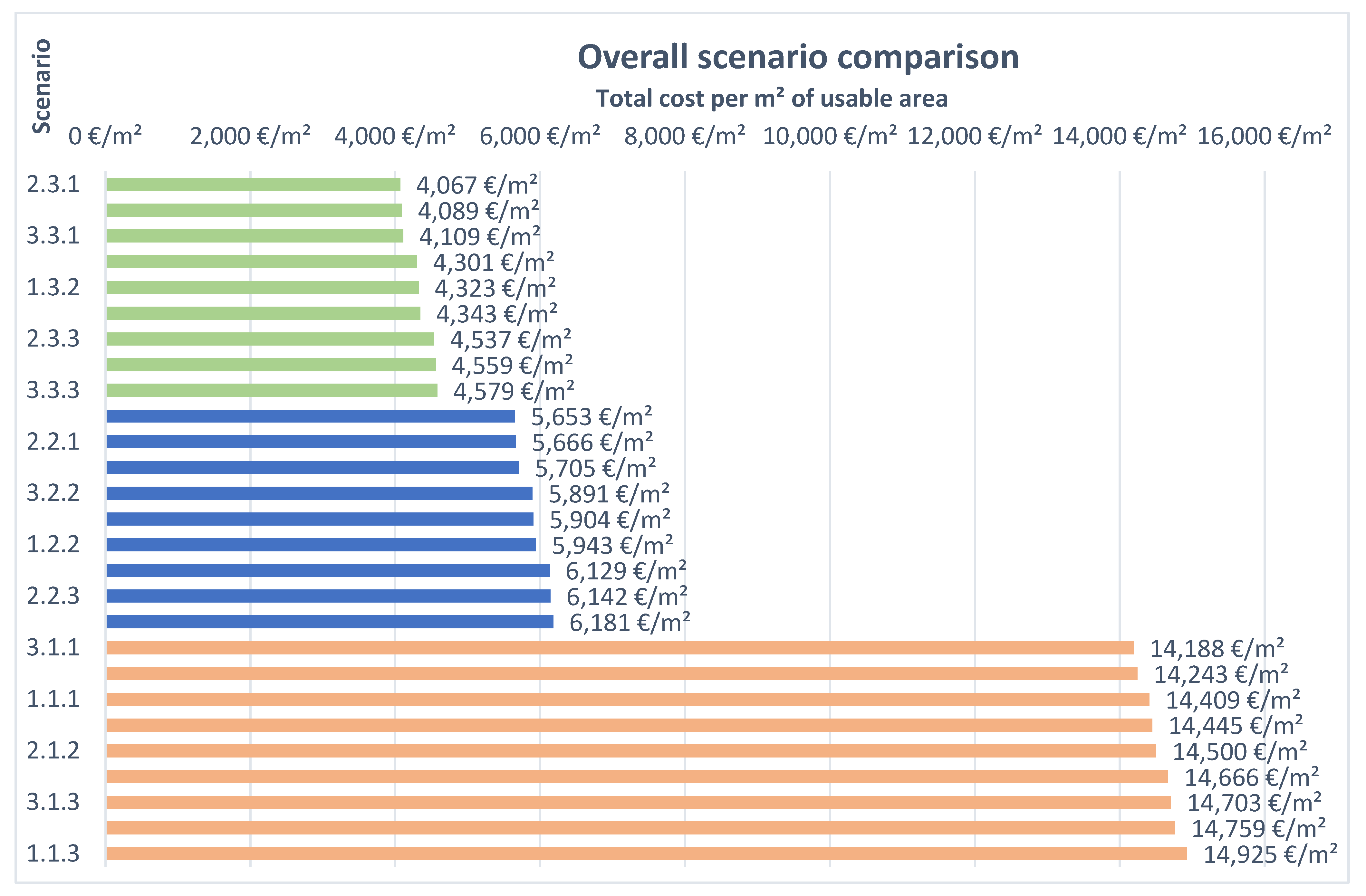The image size is (1366, 896).
Task: Select the 14,925 €/m² data label
Action: [1270, 855]
